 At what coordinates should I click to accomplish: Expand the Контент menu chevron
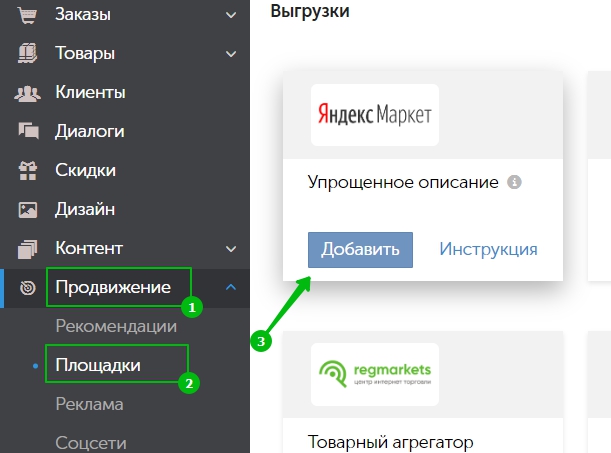[231, 249]
